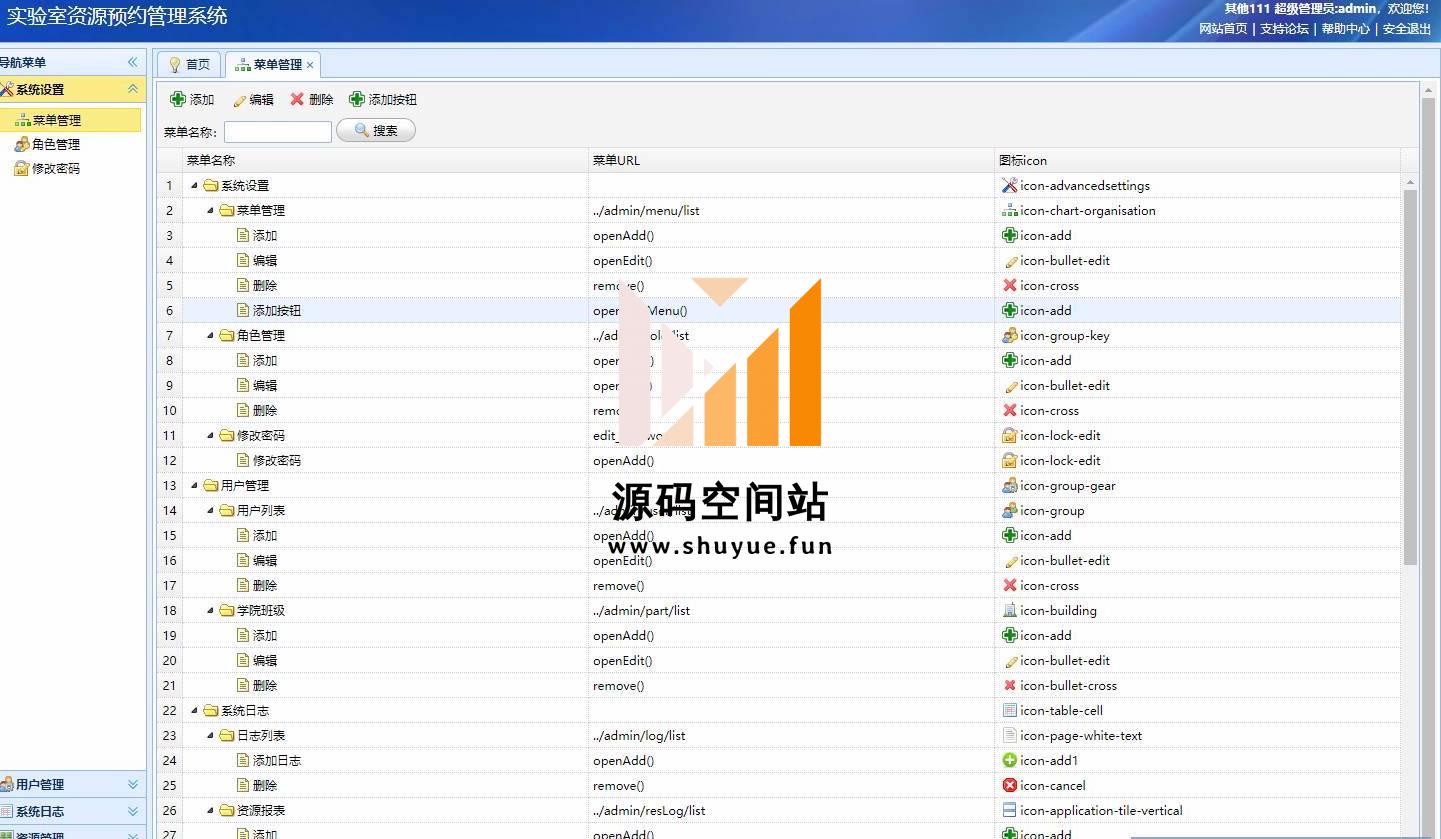The width and height of the screenshot is (1441, 839).
Task: Switch to the 首页 tab
Action: click(189, 64)
